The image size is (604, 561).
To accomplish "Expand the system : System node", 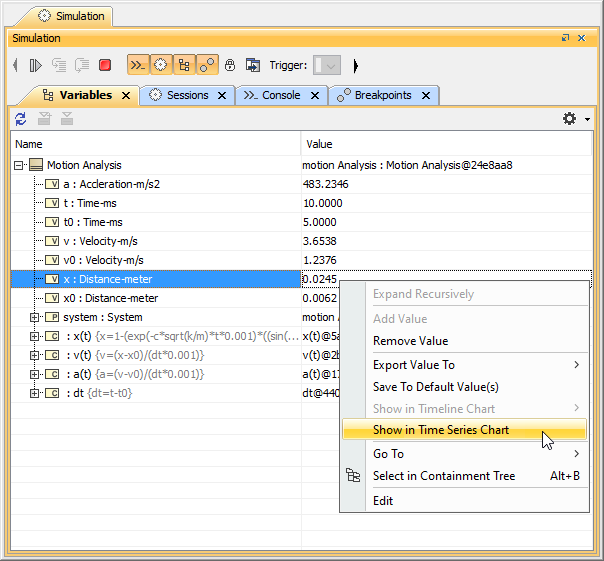I will pyautogui.click(x=35, y=317).
